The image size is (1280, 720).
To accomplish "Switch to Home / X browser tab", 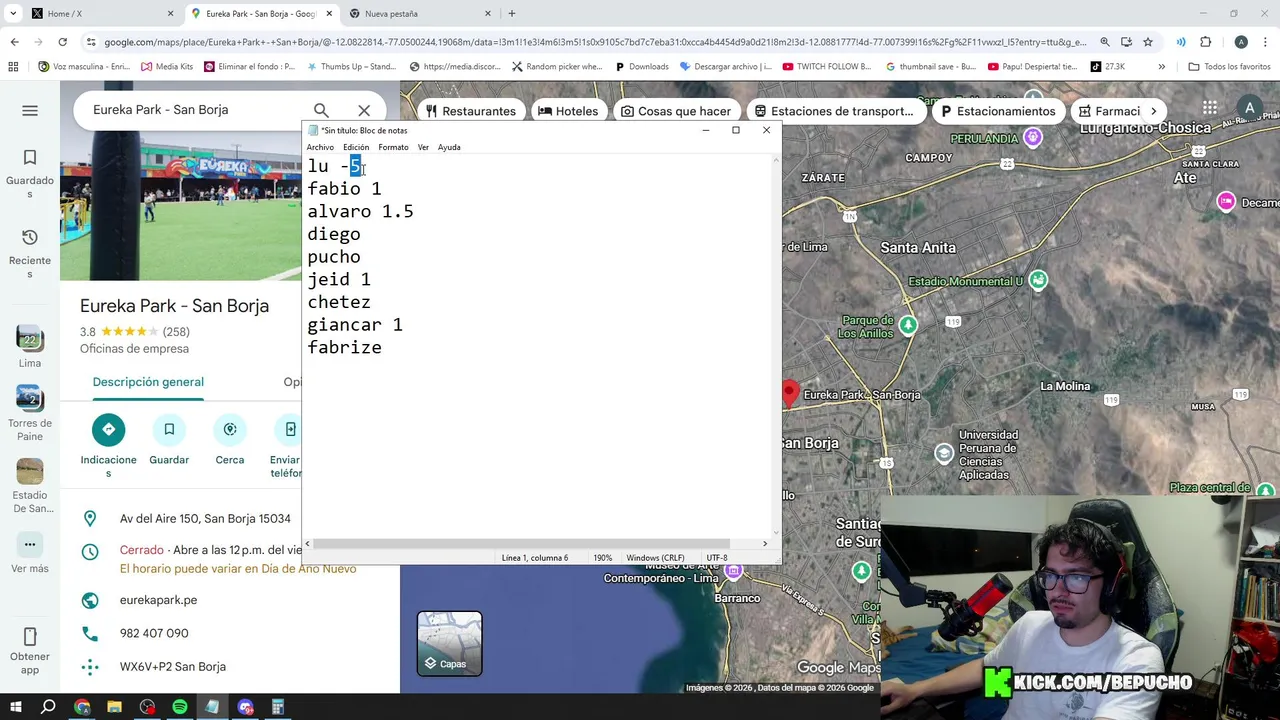I will pos(100,14).
